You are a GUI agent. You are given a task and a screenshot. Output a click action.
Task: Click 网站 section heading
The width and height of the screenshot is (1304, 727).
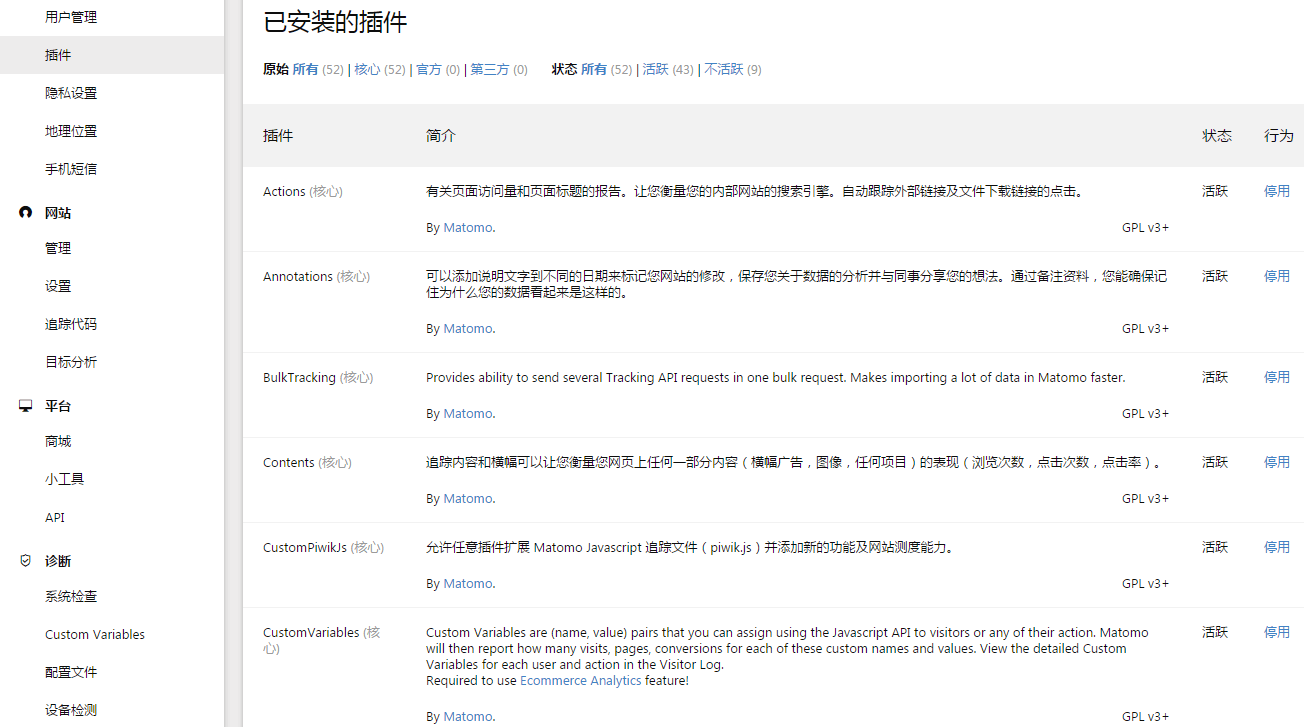coord(58,213)
